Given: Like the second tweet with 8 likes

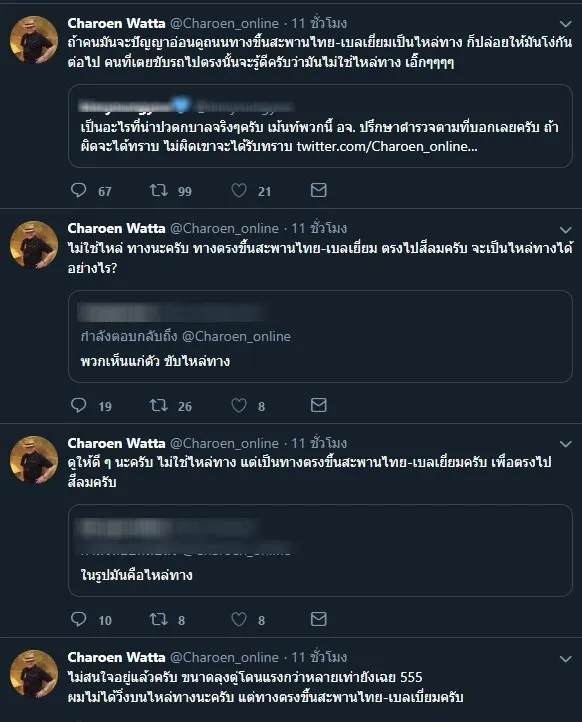Looking at the screenshot, I should pos(239,405).
